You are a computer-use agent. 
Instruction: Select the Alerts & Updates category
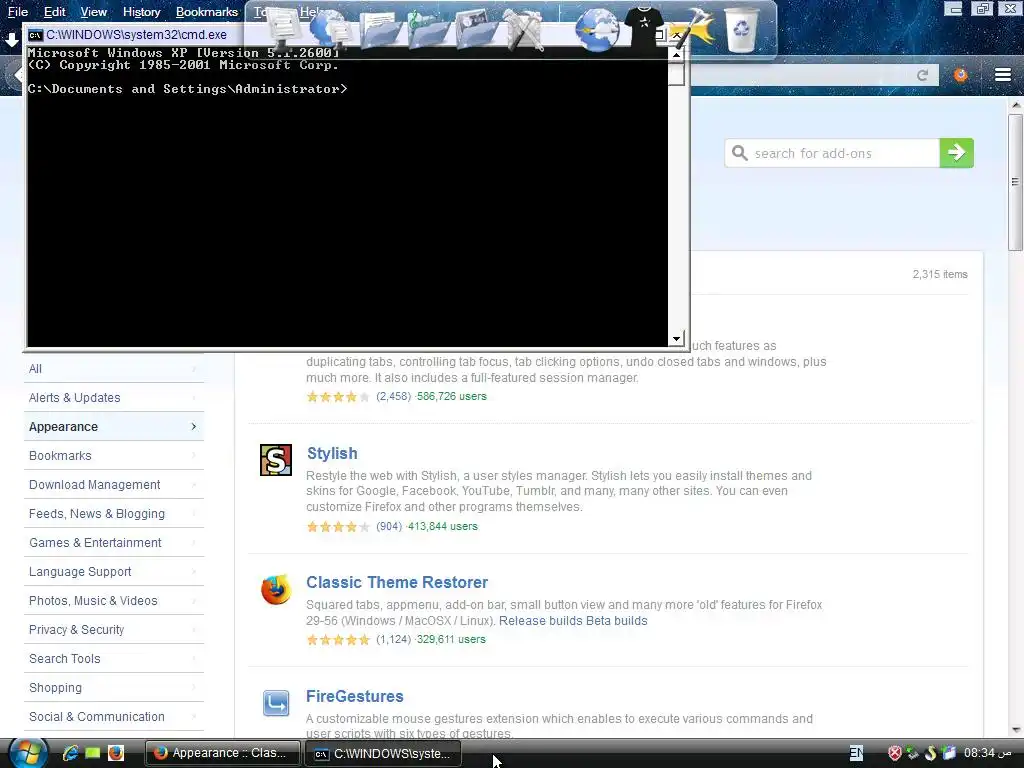coord(114,397)
